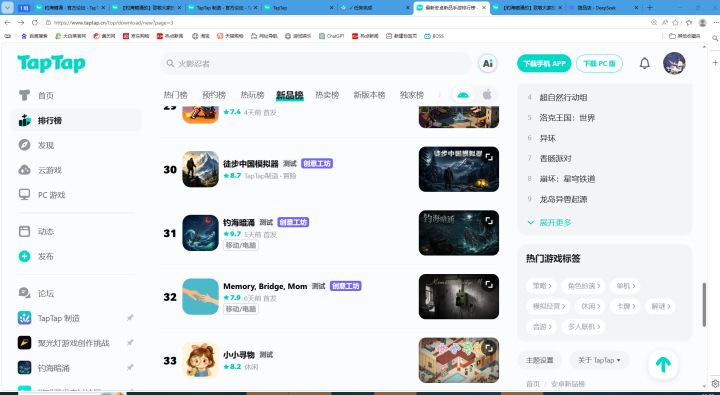The height and width of the screenshot is (395, 720).
Task: Open 洛克王国：世界 in the side ranking
Action: click(567, 118)
